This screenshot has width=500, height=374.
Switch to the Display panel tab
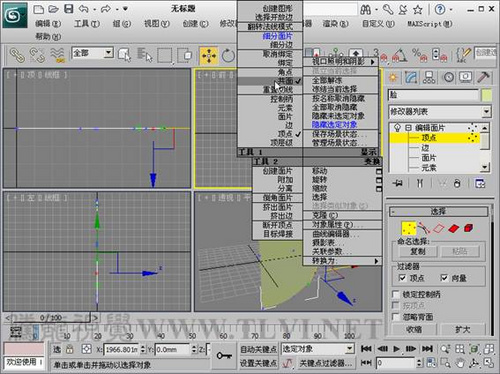pos(465,78)
